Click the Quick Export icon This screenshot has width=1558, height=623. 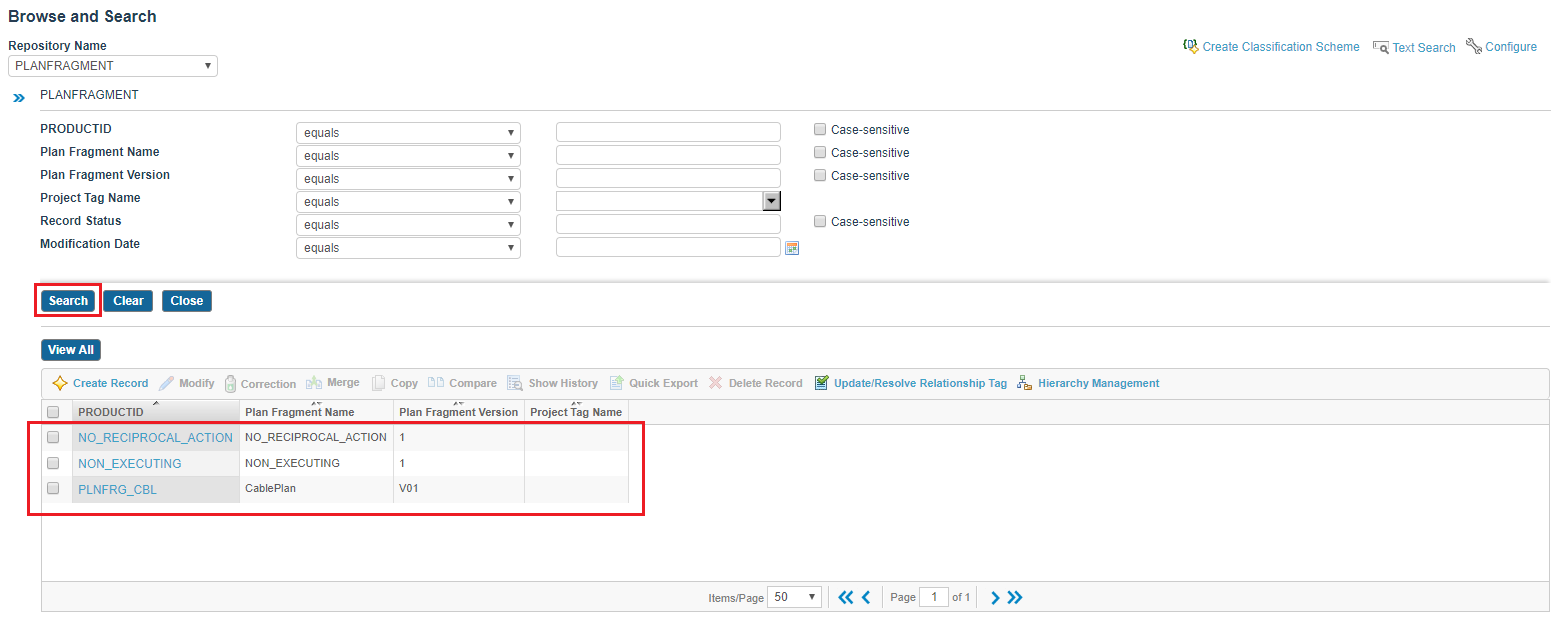click(617, 383)
